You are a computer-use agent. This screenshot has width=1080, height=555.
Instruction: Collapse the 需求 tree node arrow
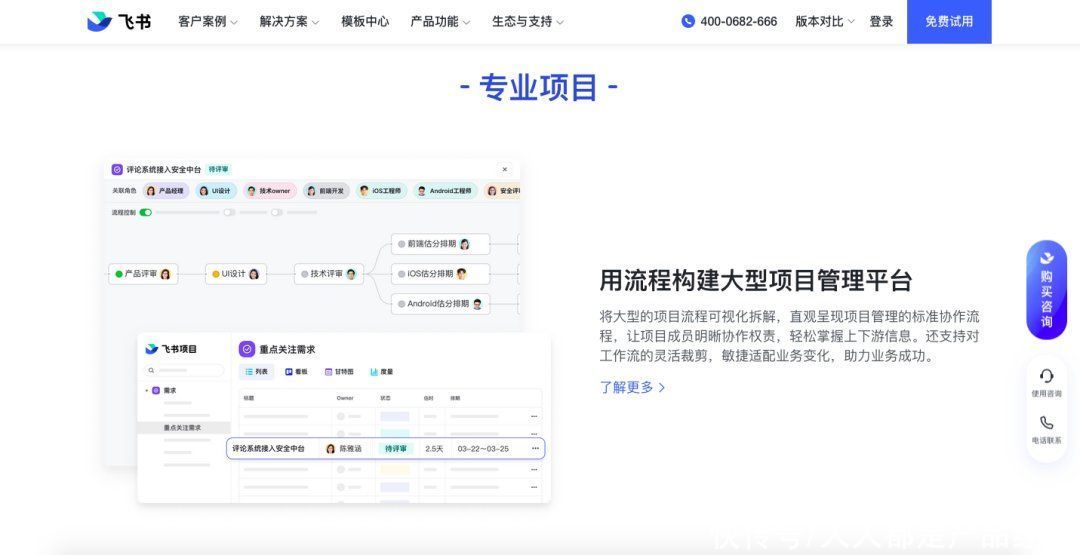point(147,390)
